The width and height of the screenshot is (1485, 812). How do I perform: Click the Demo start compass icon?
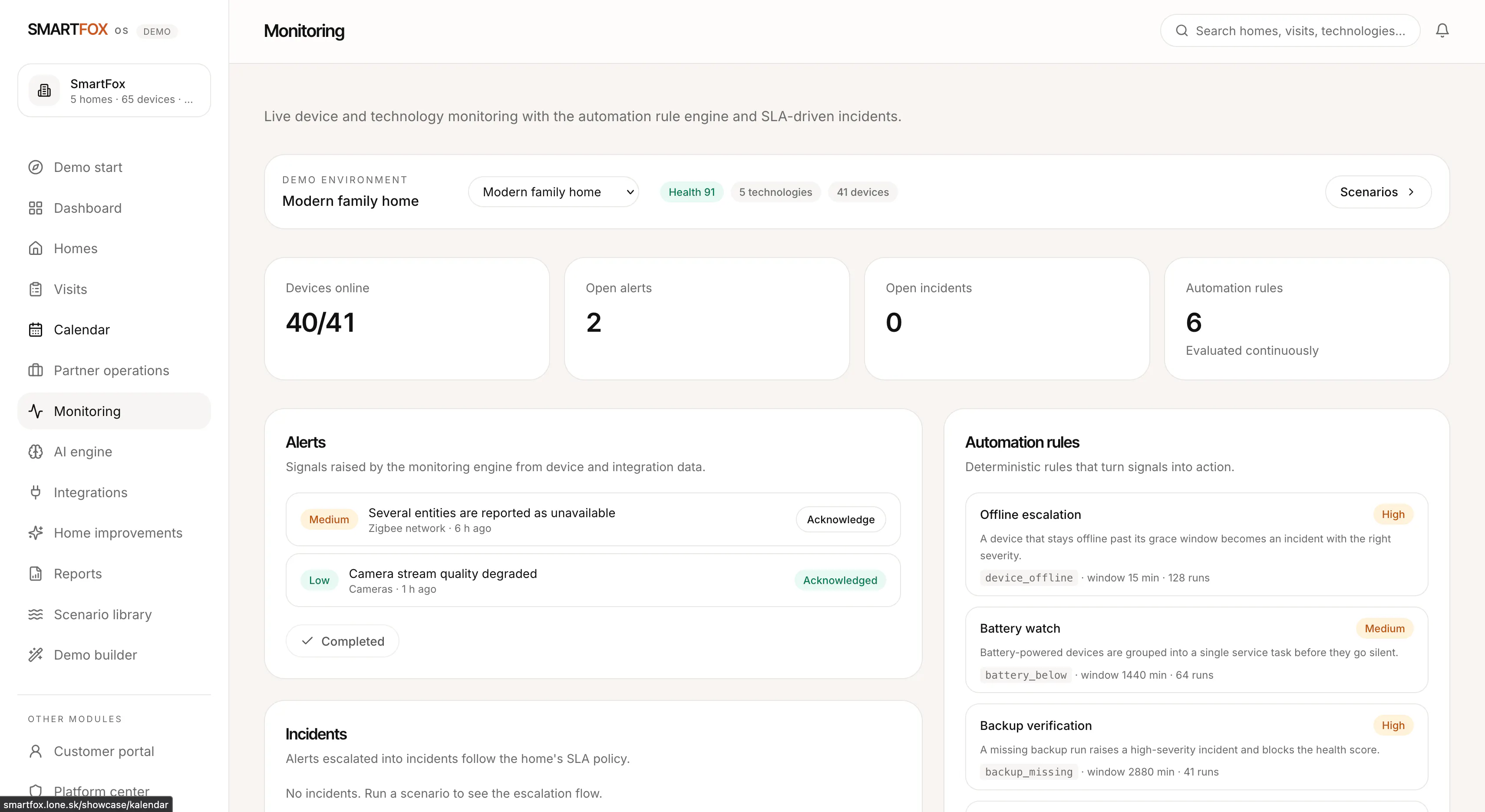36,167
